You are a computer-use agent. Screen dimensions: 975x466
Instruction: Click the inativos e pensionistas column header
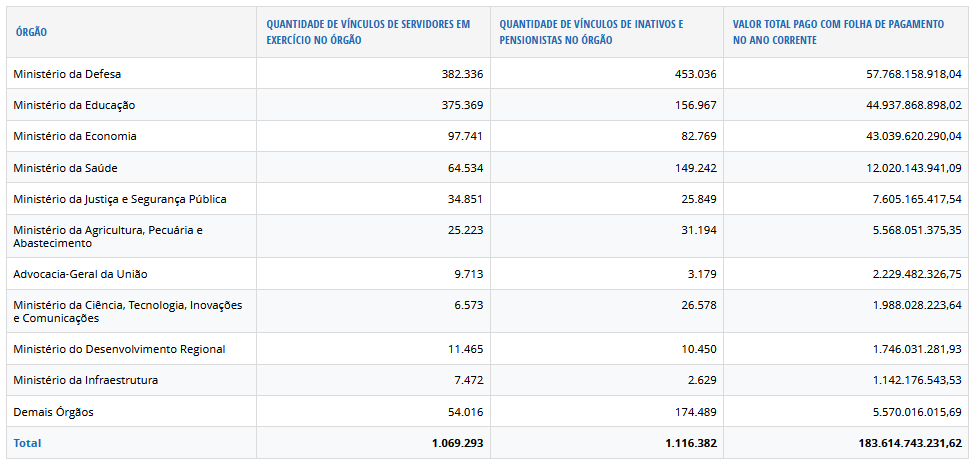tap(591, 32)
